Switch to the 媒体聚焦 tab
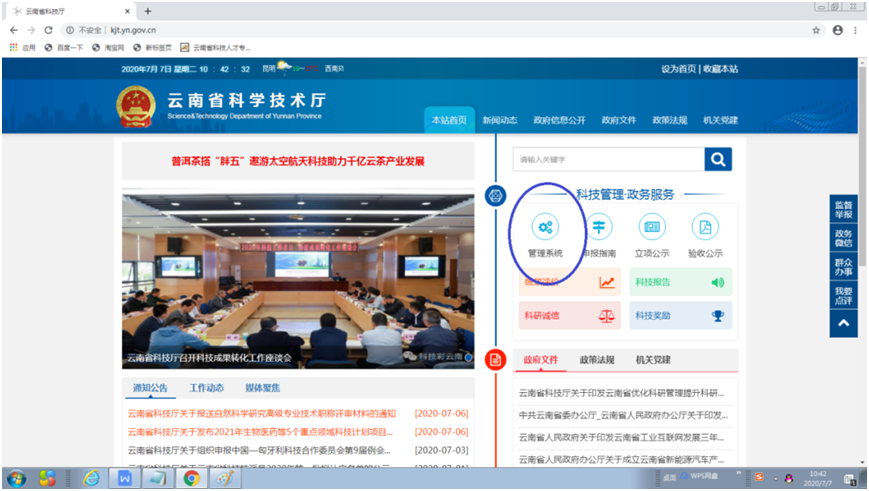This screenshot has height=491, width=869. pyautogui.click(x=263, y=388)
